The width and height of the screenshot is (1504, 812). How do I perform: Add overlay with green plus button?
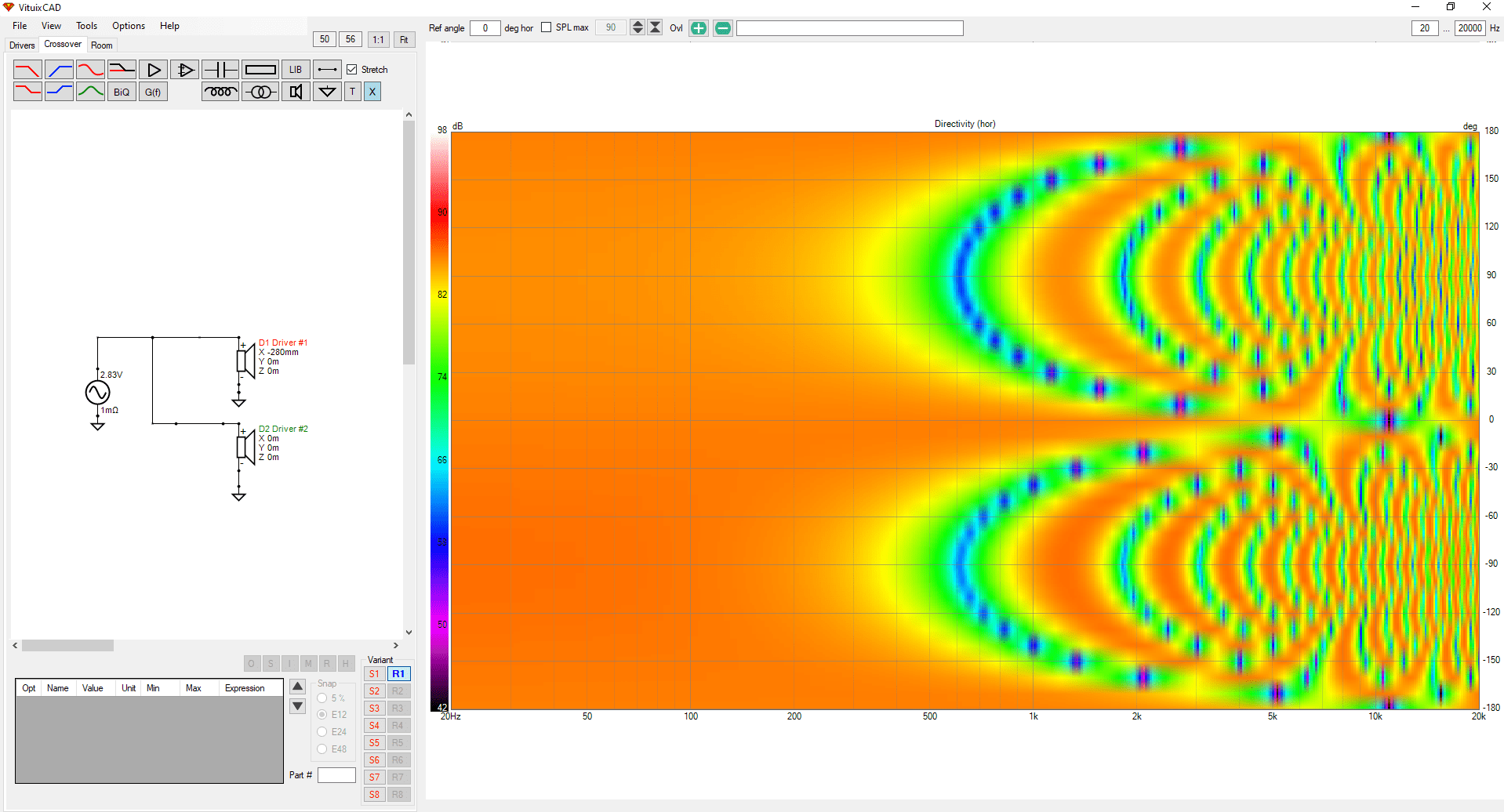[x=699, y=28]
